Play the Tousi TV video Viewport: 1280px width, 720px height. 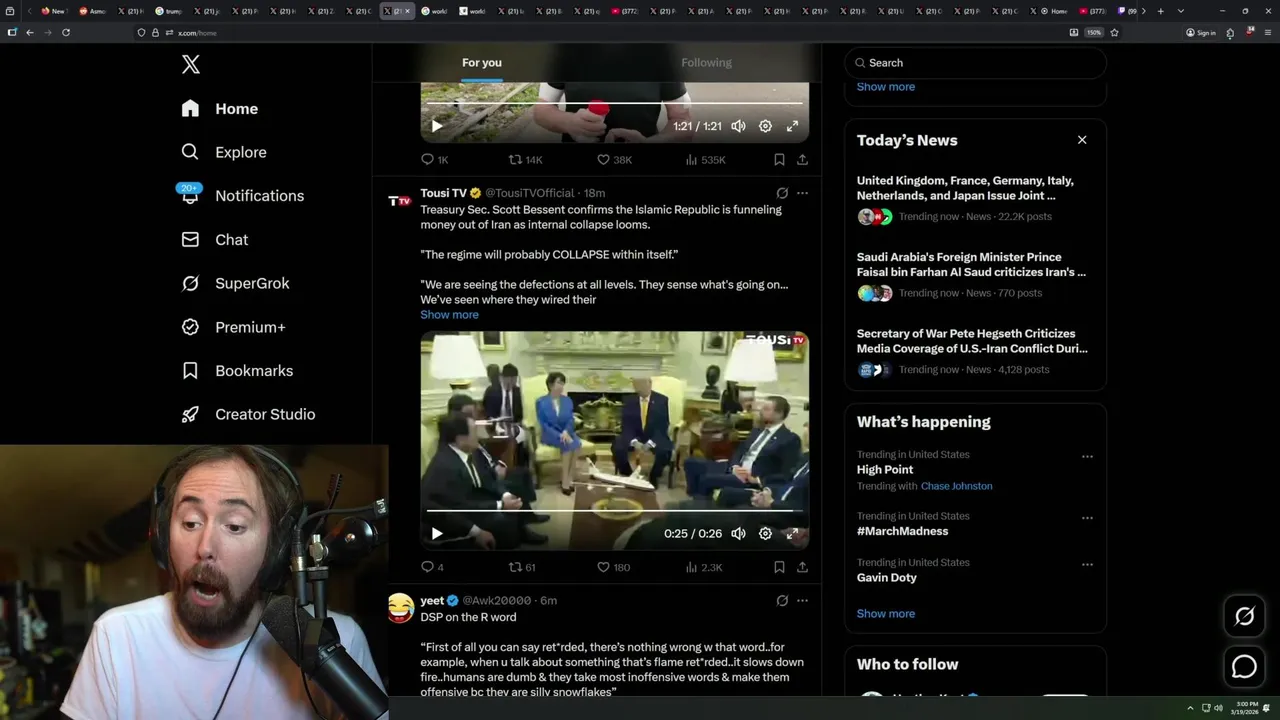tap(437, 534)
